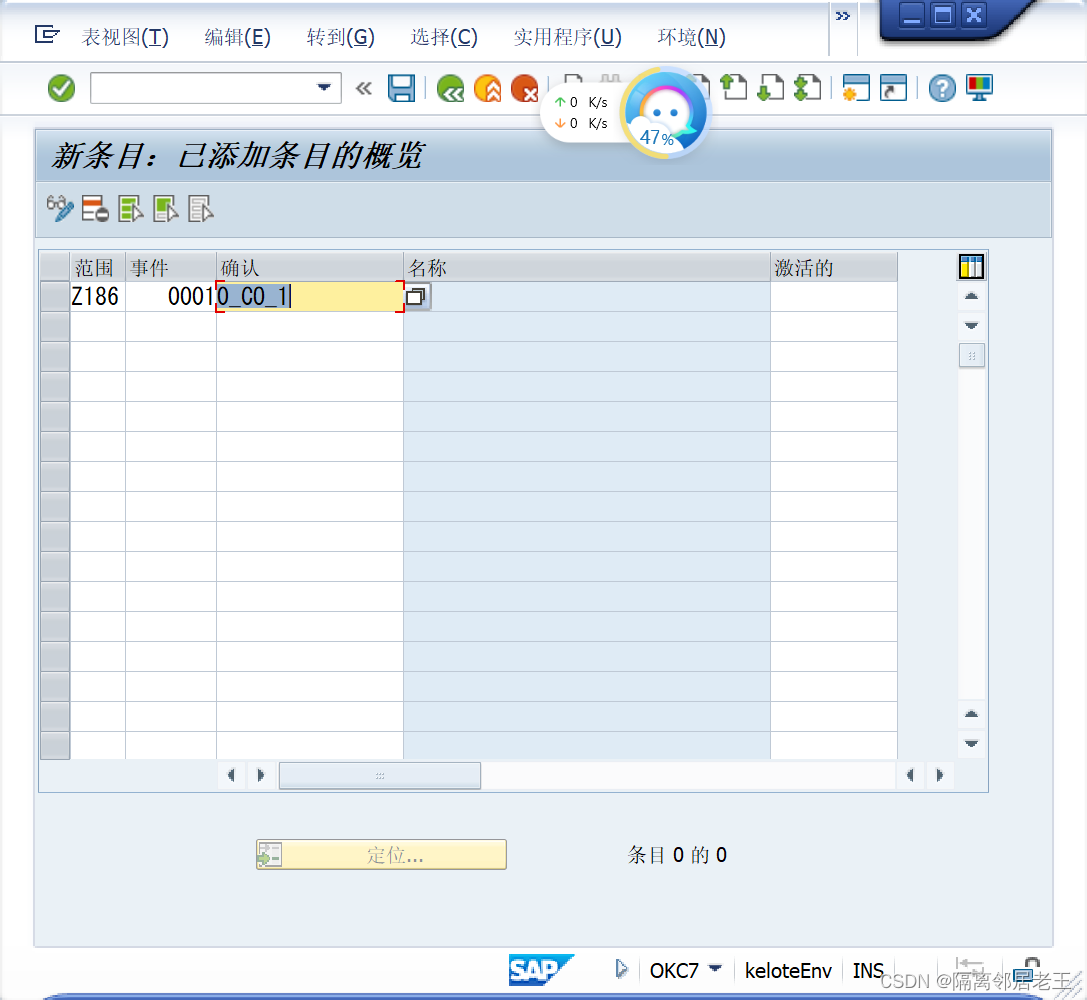Click the SAP logo in the status bar
This screenshot has width=1087, height=1000.
[x=541, y=969]
